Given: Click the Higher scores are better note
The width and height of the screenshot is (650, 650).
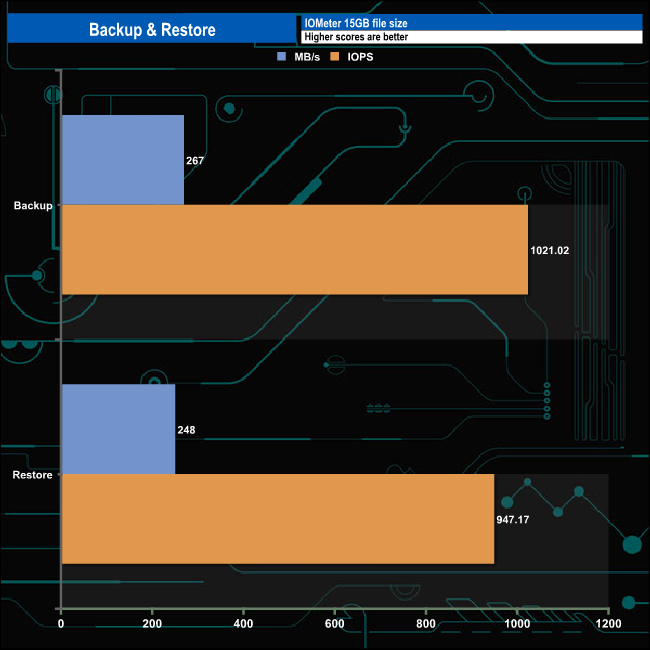Looking at the screenshot, I should [x=356, y=37].
